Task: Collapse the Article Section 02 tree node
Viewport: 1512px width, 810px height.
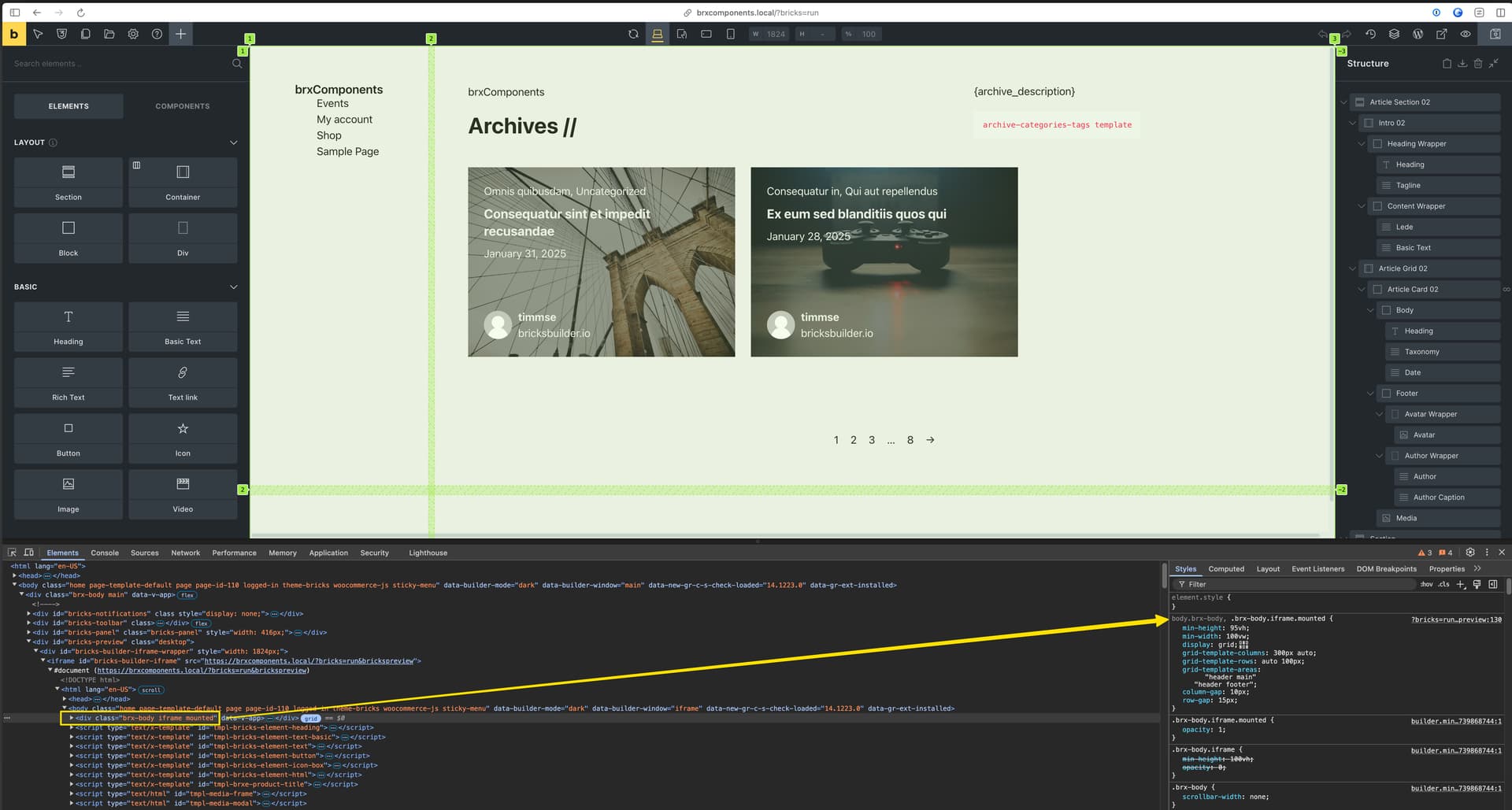Action: coord(1343,102)
